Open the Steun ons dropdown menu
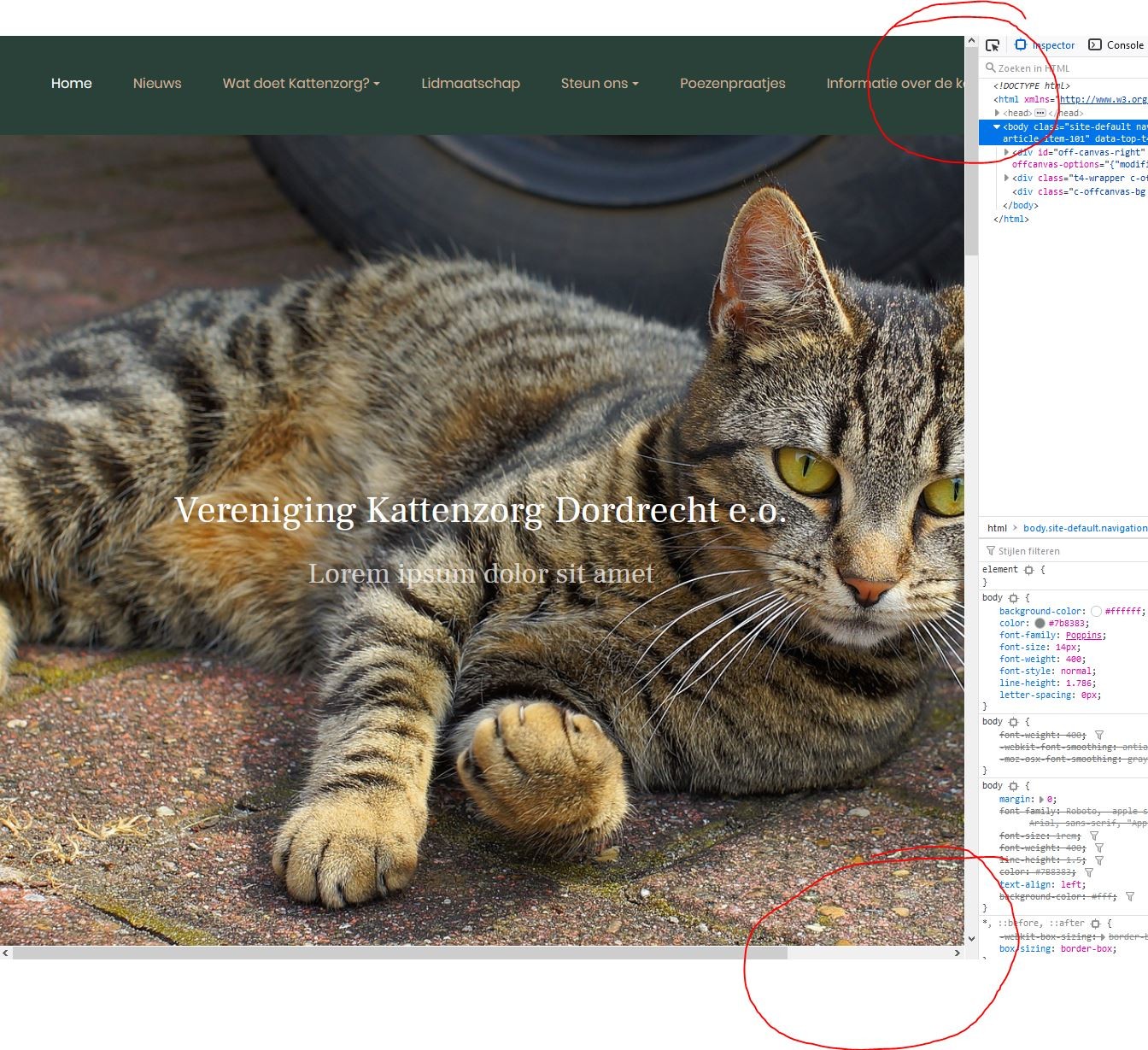 point(599,83)
